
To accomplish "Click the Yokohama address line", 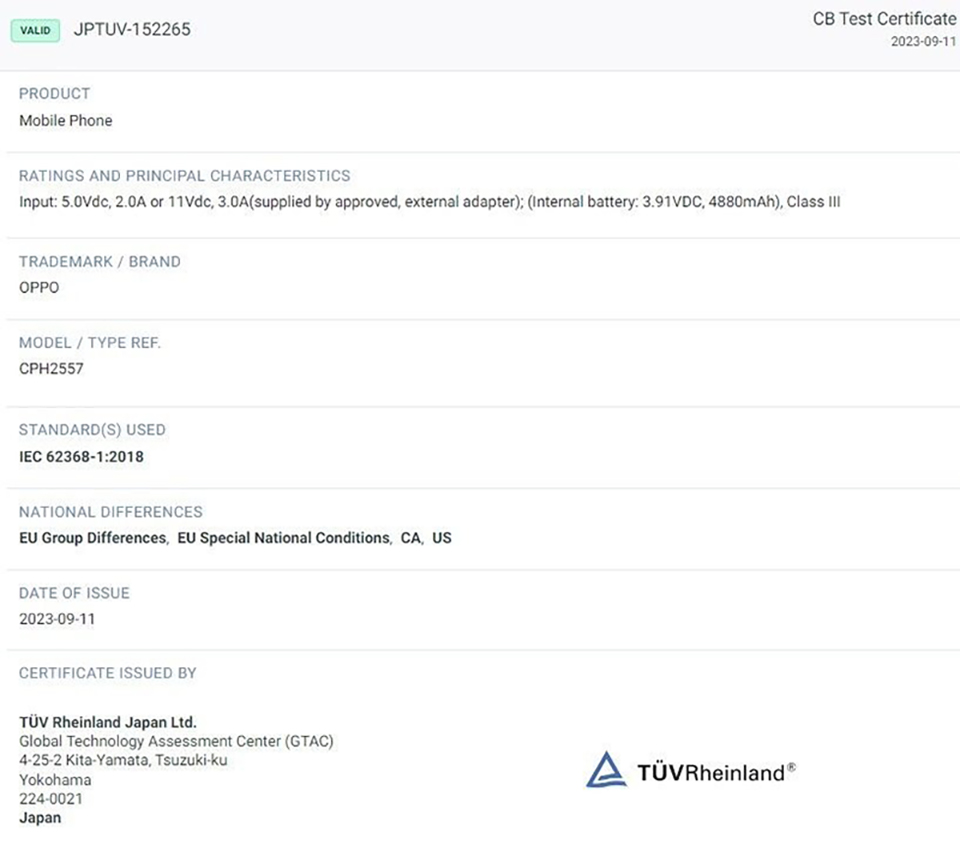I will point(55,780).
